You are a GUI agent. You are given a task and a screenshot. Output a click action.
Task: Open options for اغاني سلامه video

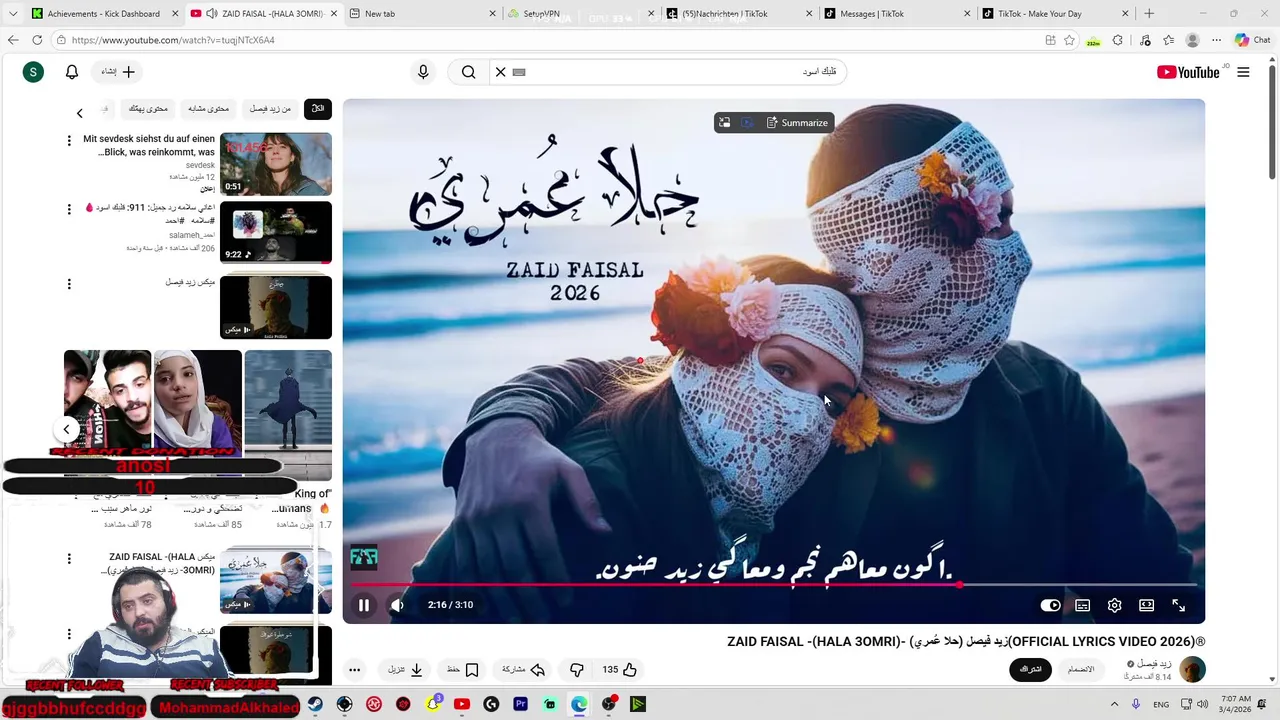(x=69, y=209)
